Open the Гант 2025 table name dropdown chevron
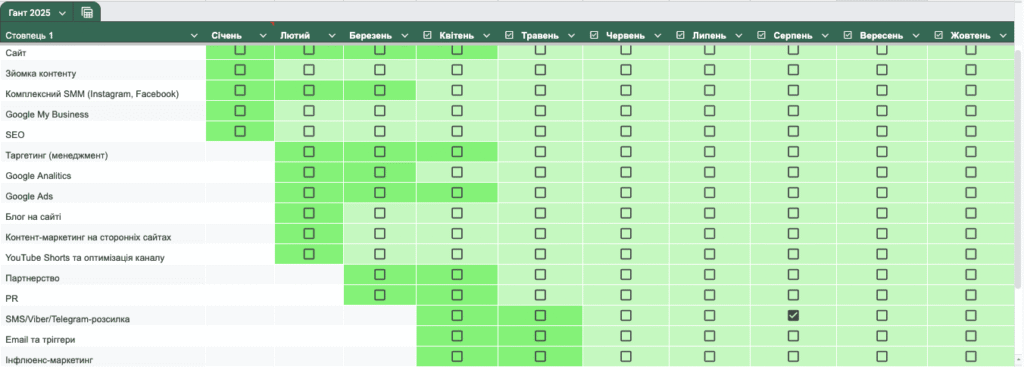 62,13
